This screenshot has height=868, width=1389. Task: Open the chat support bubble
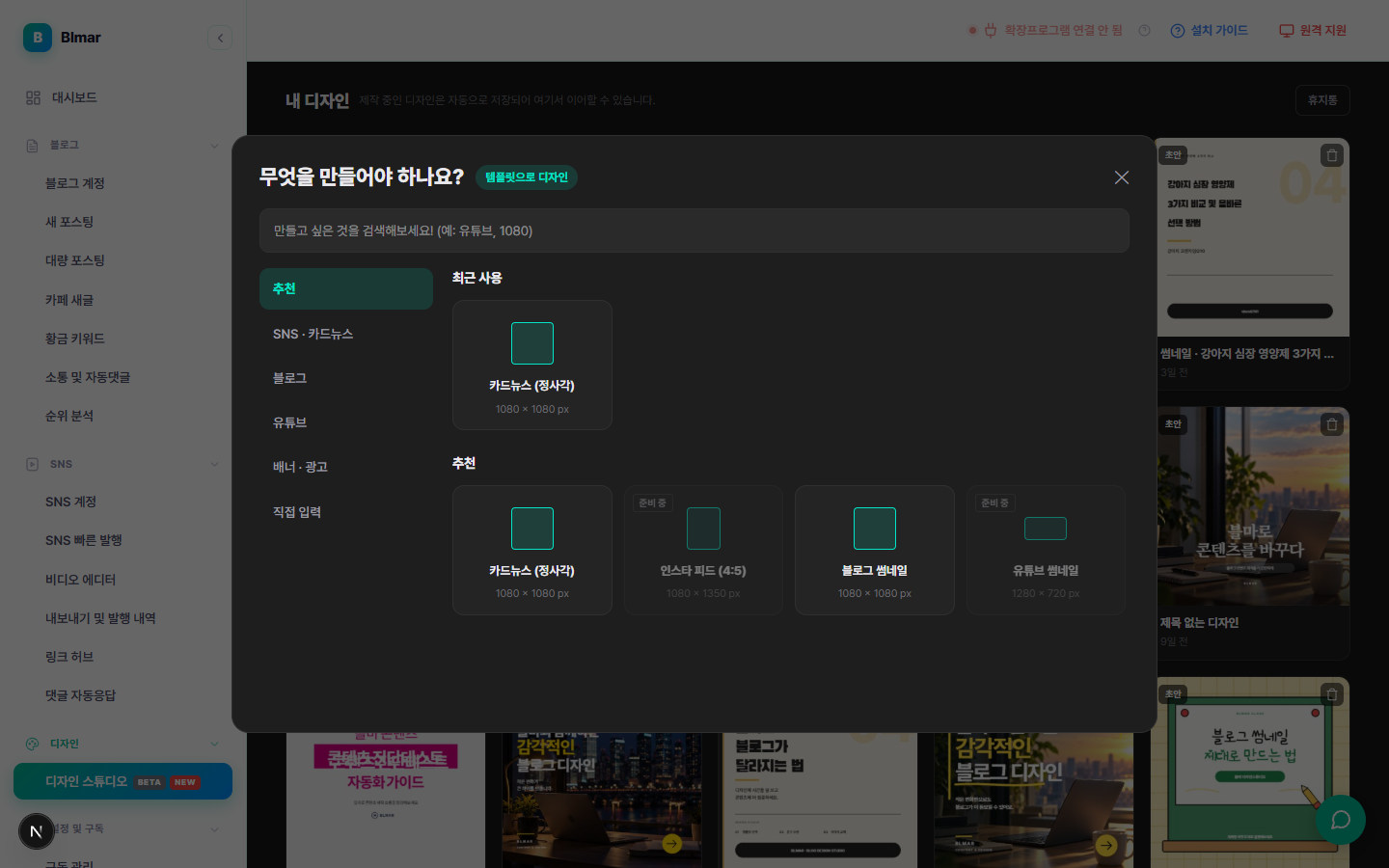[1341, 820]
